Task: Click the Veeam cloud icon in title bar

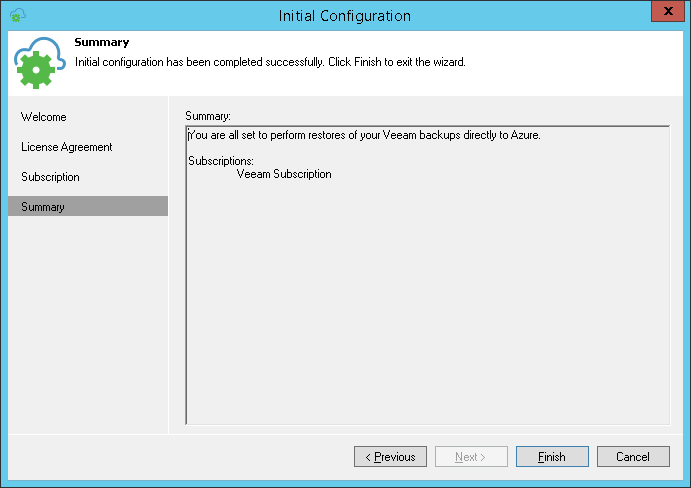Action: [x=17, y=15]
